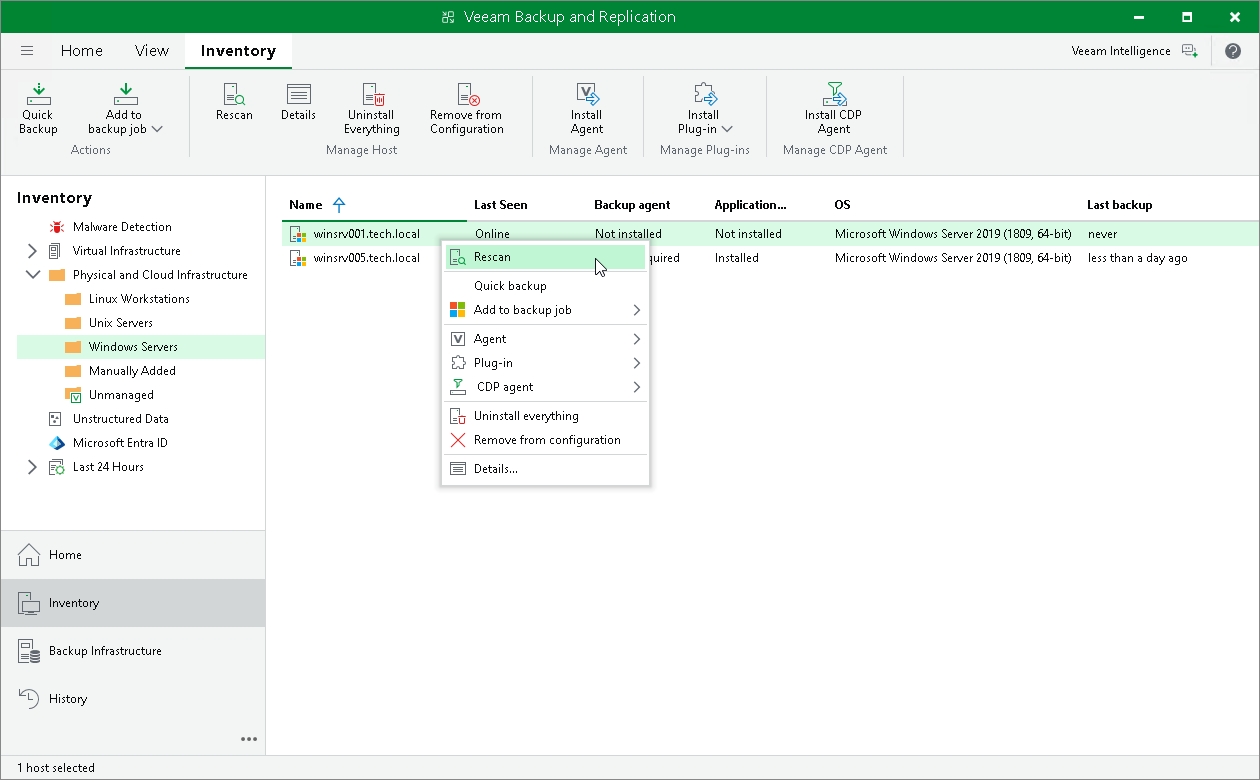
Task: Open the History view
Action: (x=133, y=699)
